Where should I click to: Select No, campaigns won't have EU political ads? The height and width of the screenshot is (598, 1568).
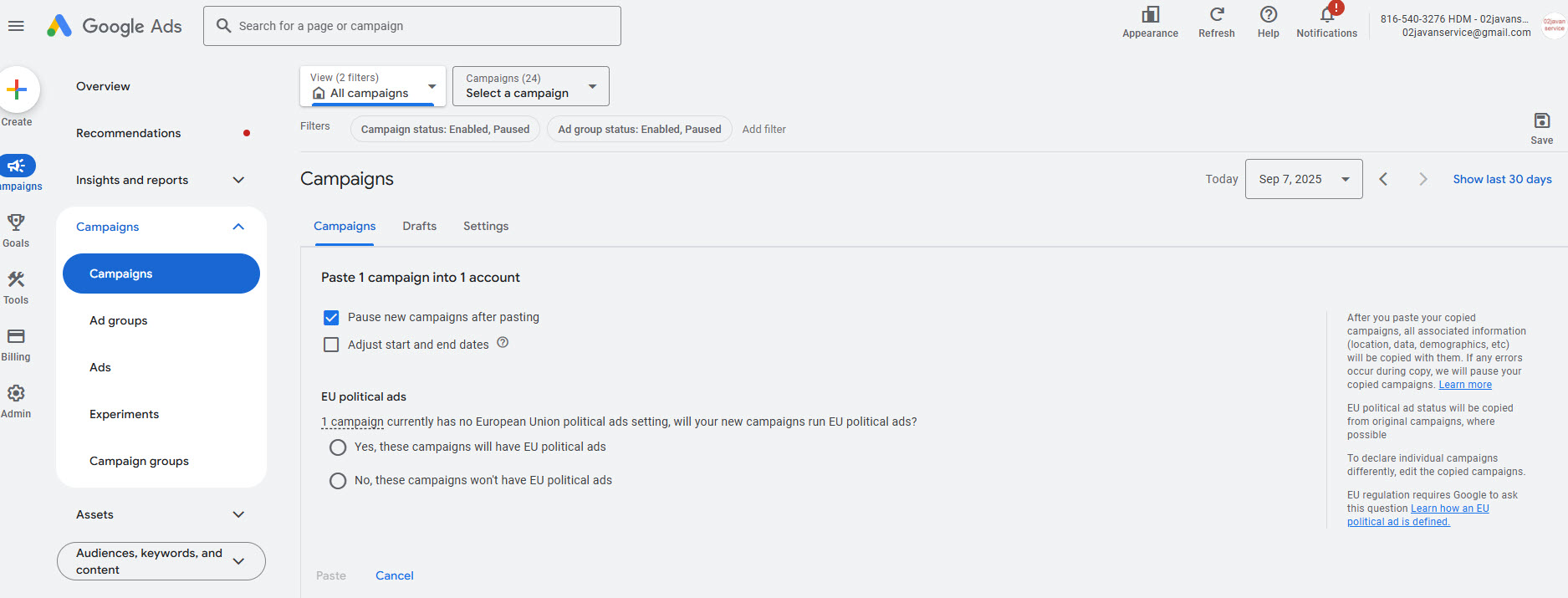tap(338, 481)
